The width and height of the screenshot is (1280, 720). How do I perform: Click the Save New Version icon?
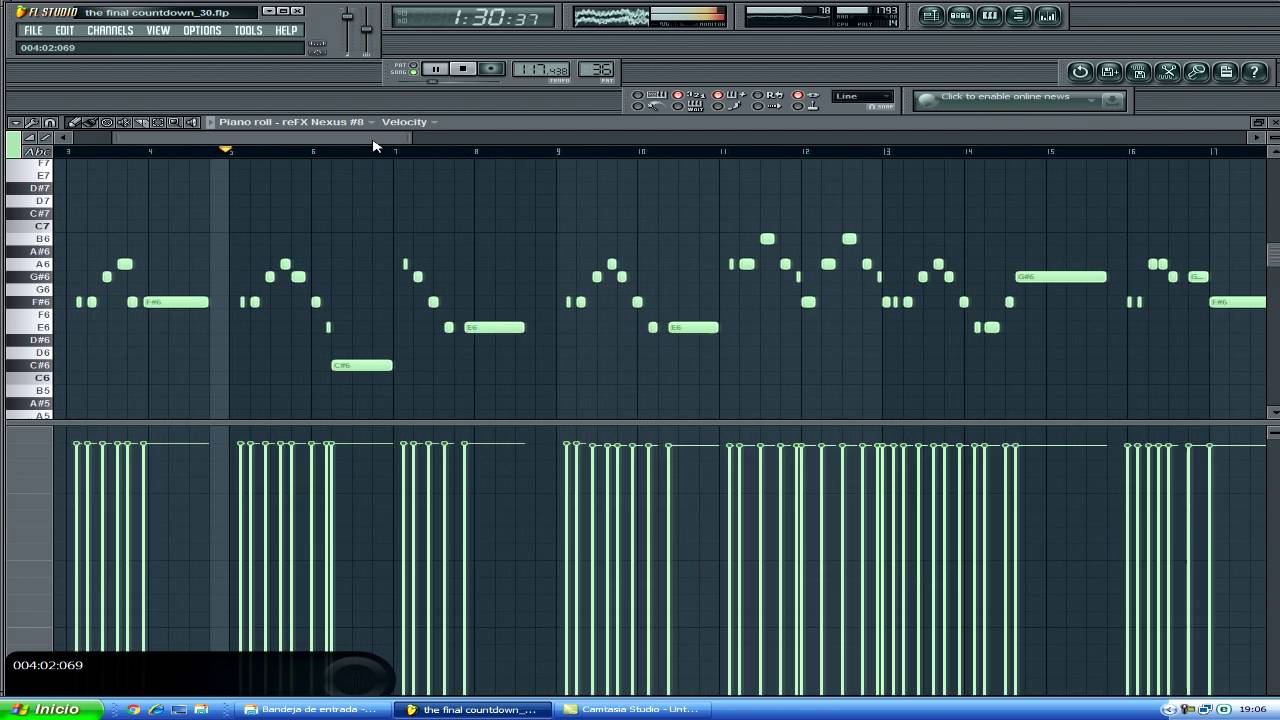(1110, 71)
